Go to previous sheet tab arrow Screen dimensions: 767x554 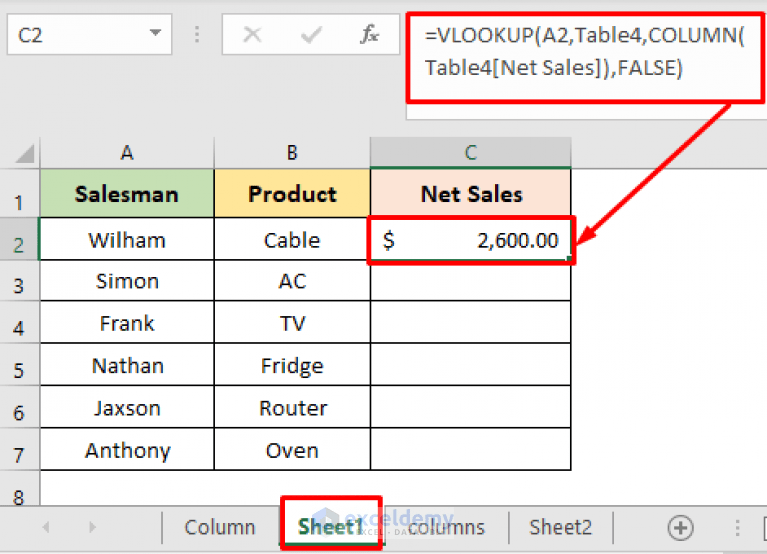46,527
